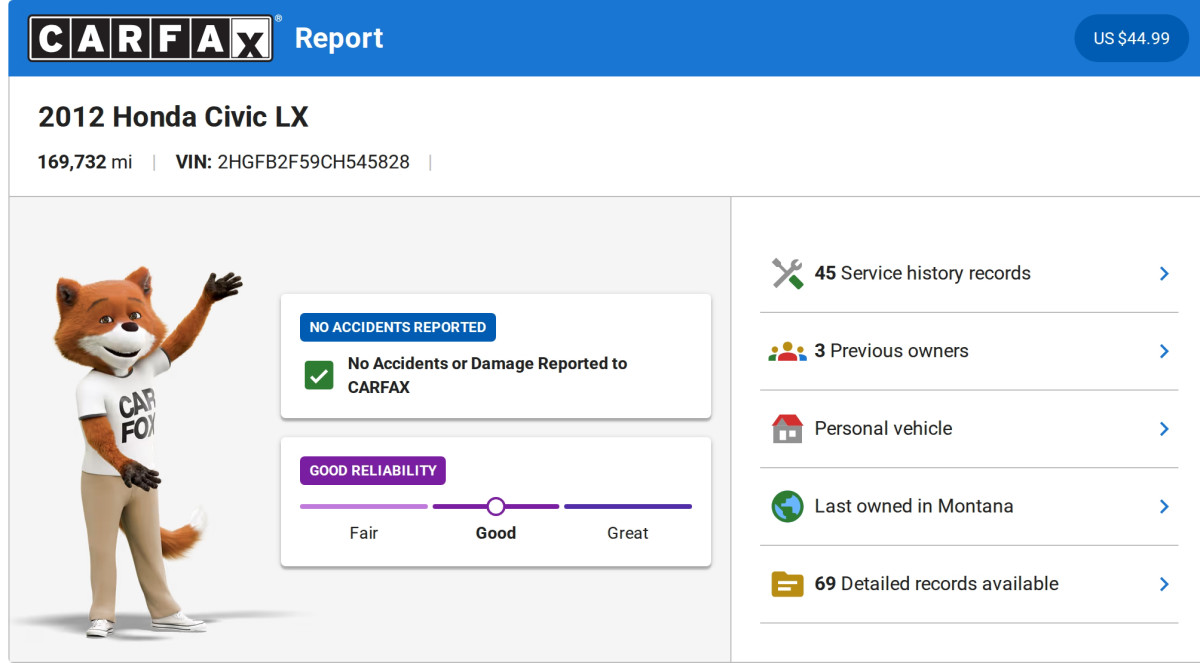Screen dimensions: 1200x663
Task: Click the reliability slider circle handle
Action: point(496,507)
